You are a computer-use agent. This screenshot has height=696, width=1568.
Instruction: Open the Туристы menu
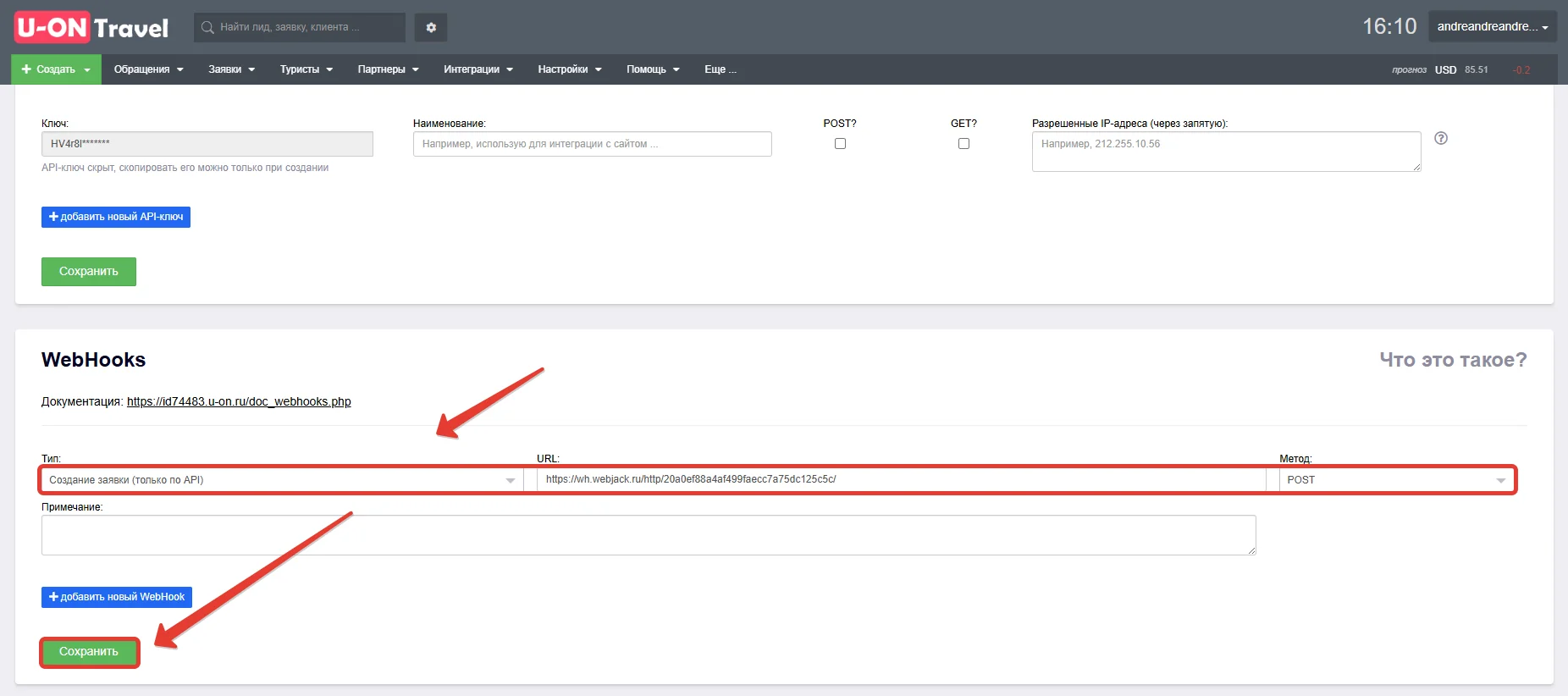pyautogui.click(x=306, y=69)
